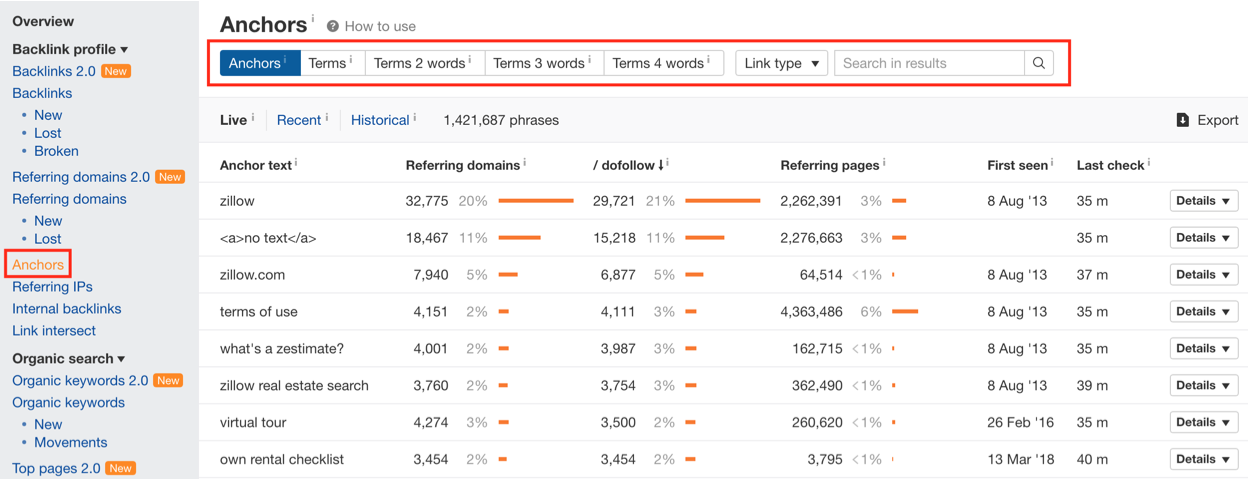The width and height of the screenshot is (1249, 479).
Task: Open the Referring domains sidebar link
Action: [x=69, y=199]
